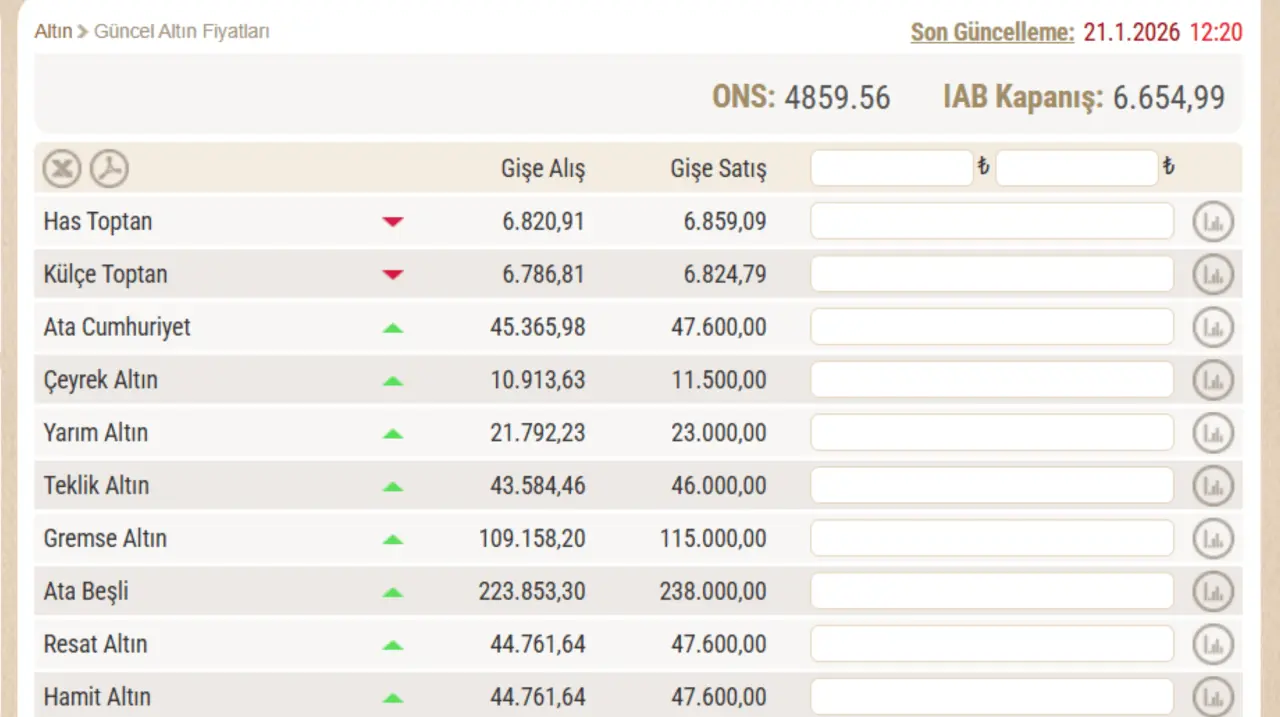
Task: Open the Teklik Altın chart icon
Action: click(1213, 486)
